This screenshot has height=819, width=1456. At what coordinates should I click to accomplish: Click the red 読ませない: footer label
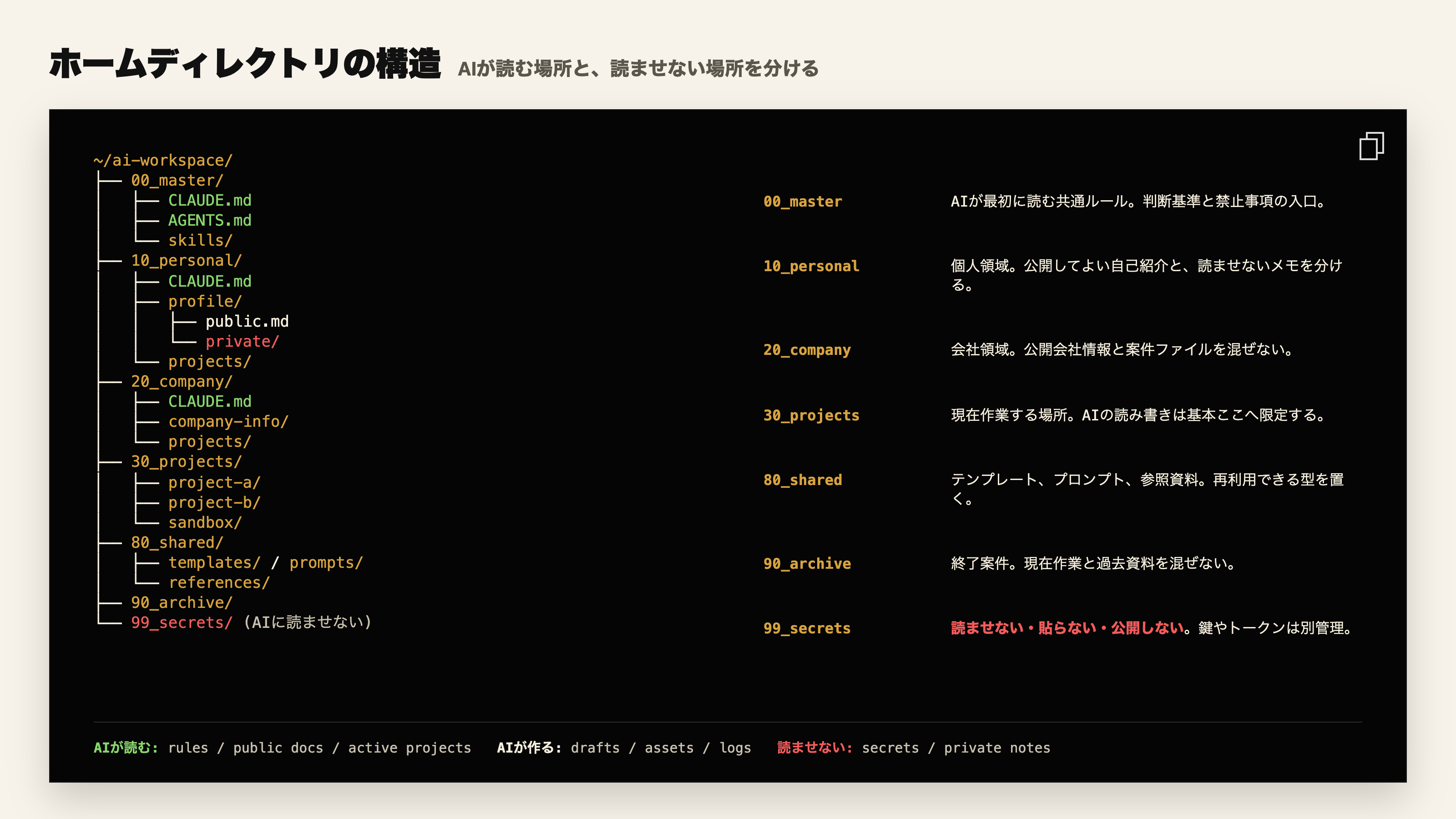(814, 748)
